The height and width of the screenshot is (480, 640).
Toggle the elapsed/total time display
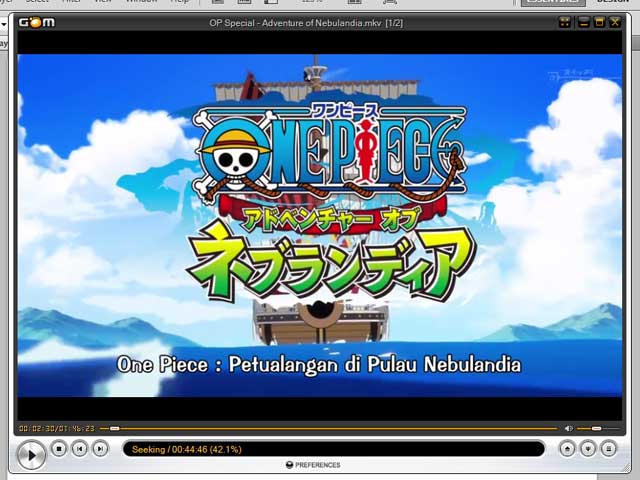[x=57, y=428]
